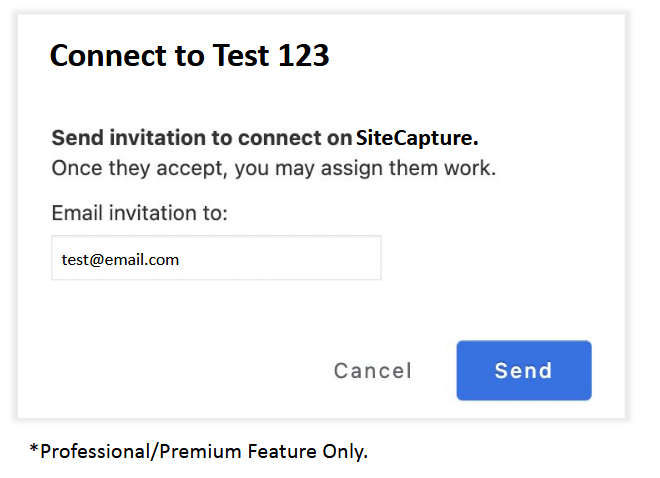
Task: Click the bold "Send invitation to connect" text
Action: 200,138
